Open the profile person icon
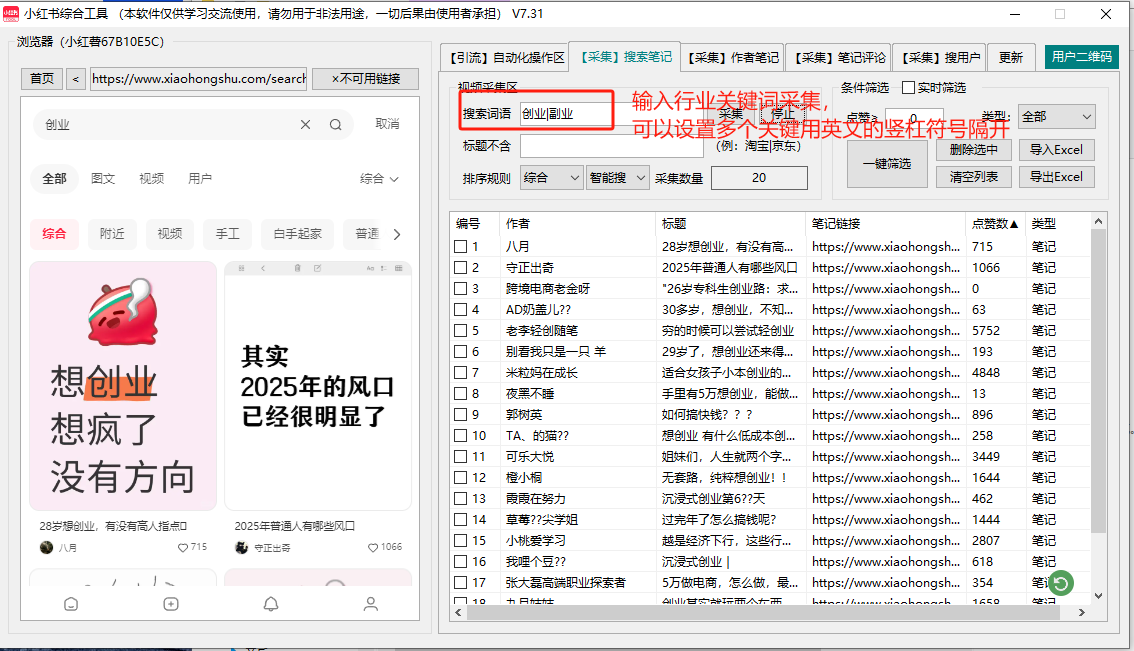 click(371, 604)
